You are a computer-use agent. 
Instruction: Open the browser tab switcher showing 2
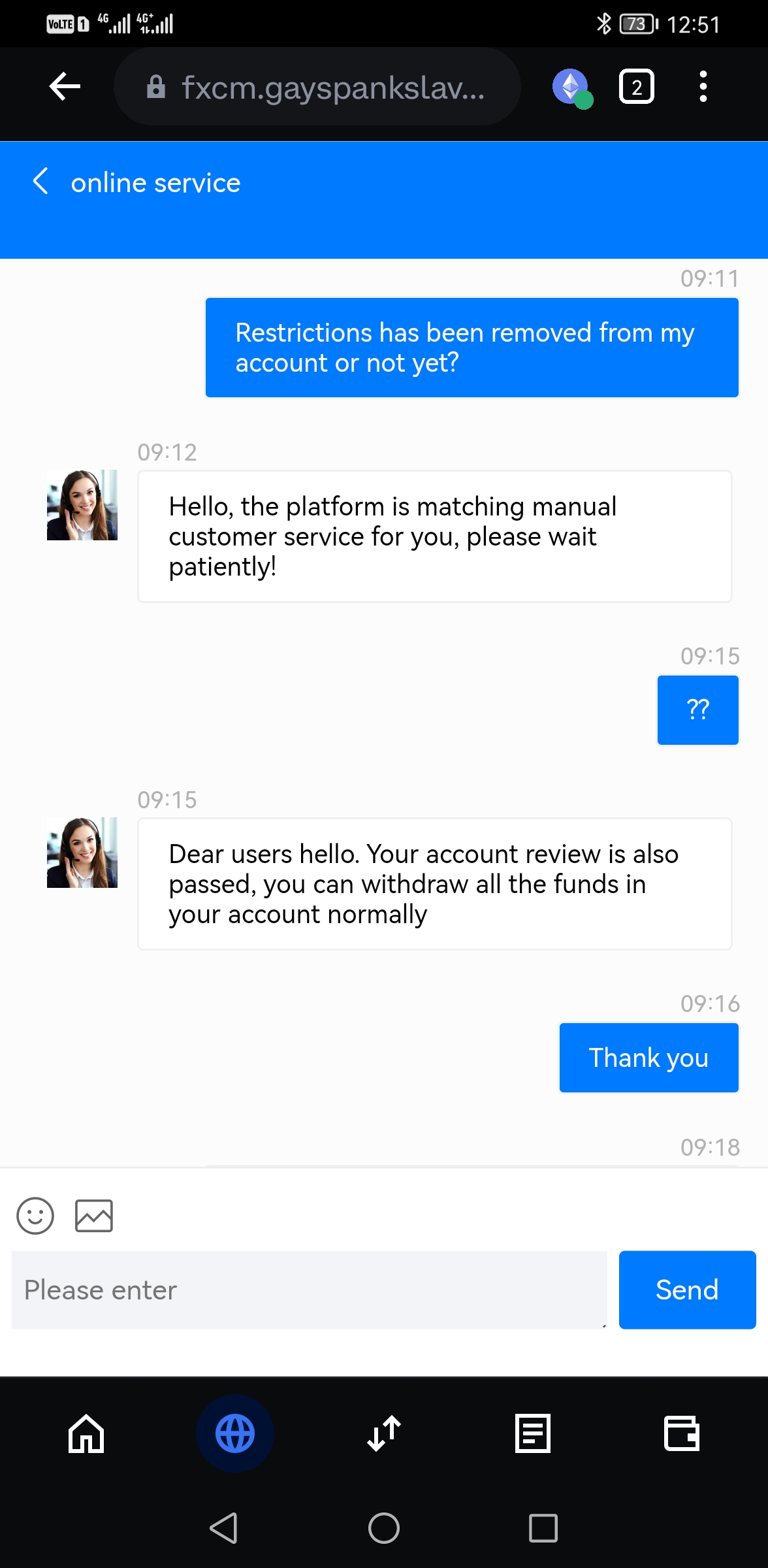tap(636, 87)
